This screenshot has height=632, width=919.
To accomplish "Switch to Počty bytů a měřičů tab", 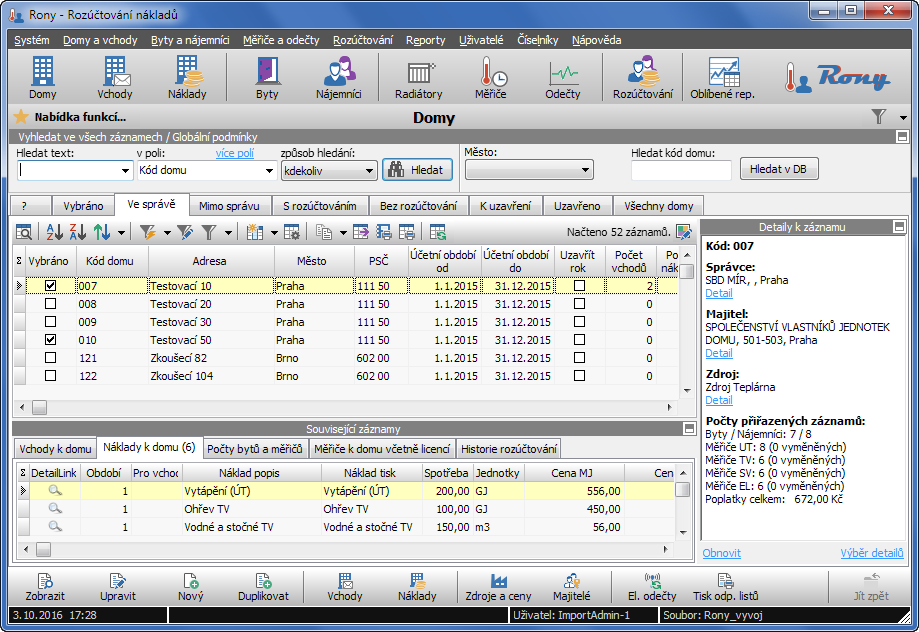I will pyautogui.click(x=254, y=448).
